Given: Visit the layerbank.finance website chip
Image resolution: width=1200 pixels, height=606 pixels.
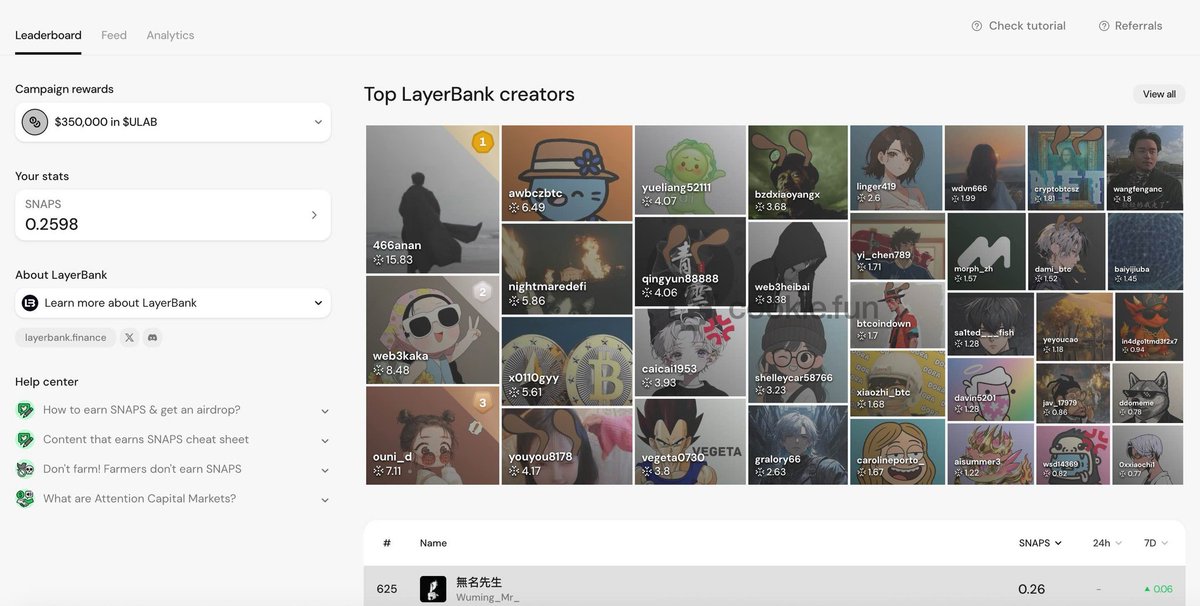Looking at the screenshot, I should click(x=65, y=338).
